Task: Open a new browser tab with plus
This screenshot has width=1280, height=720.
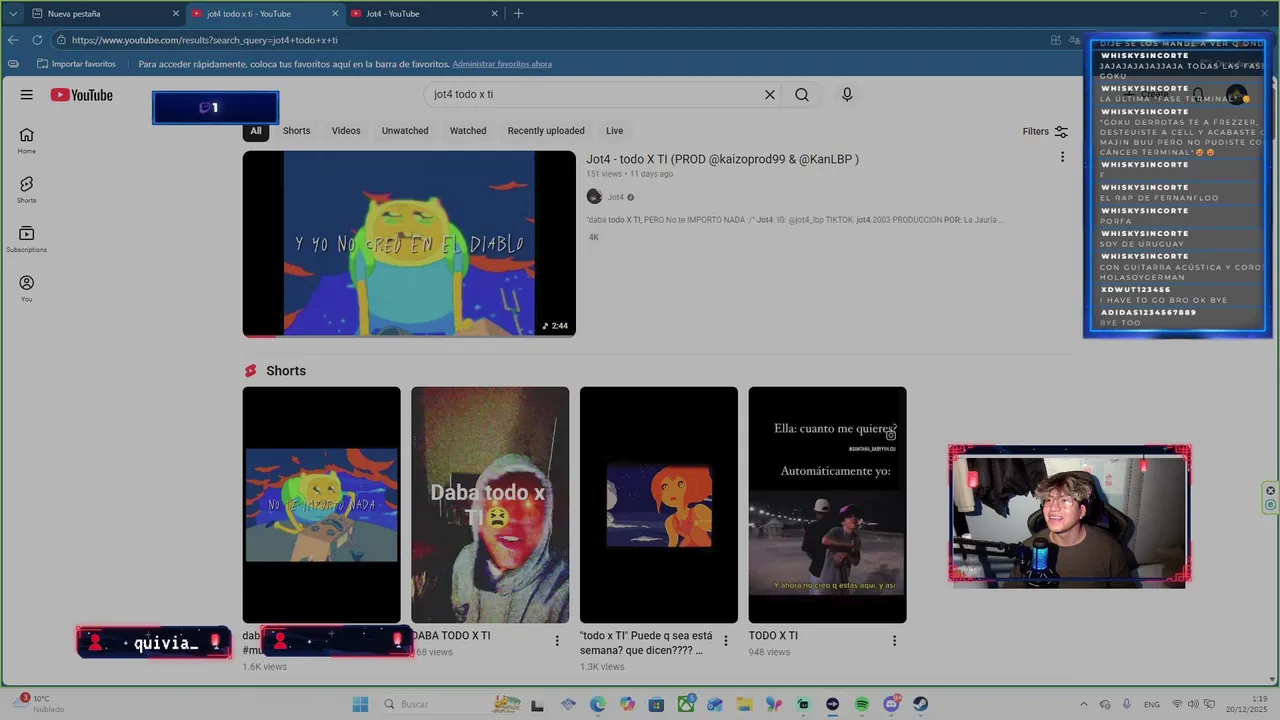Action: (518, 14)
